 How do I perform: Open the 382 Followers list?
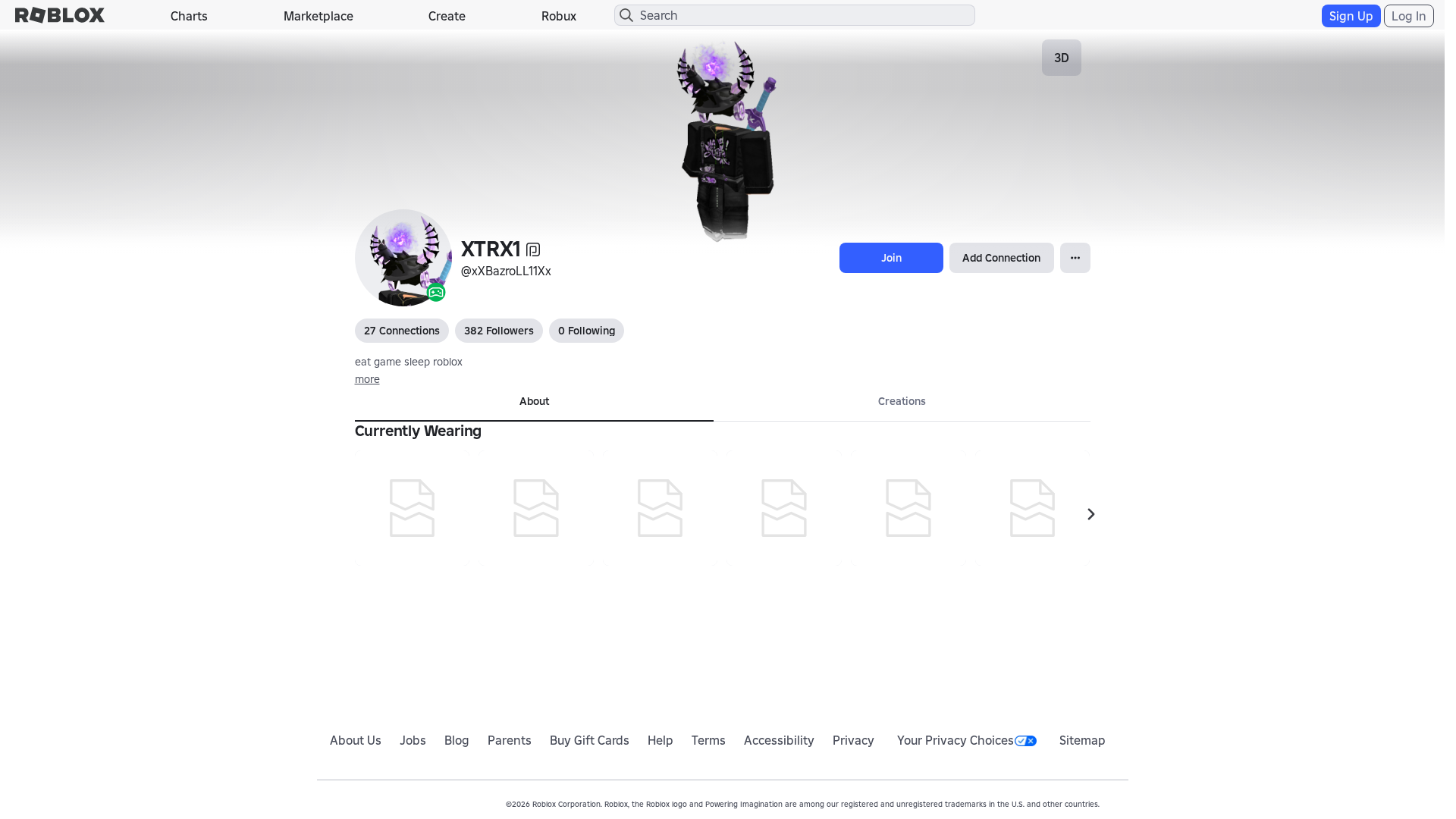[499, 331]
